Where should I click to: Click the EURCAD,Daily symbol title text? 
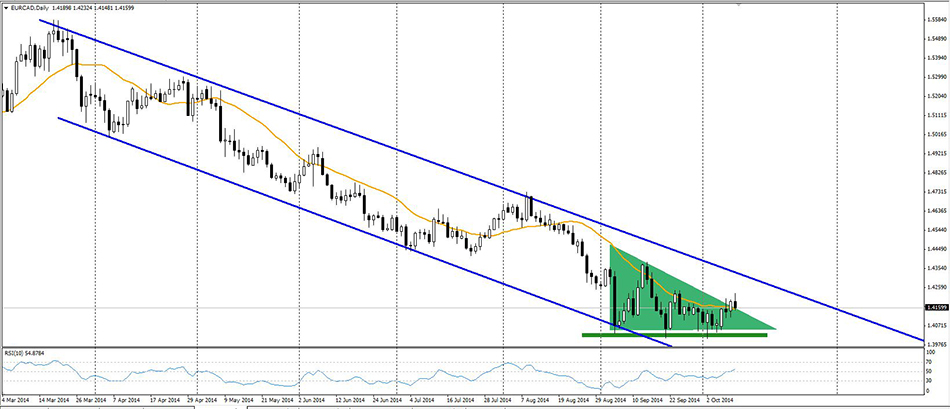point(37,8)
